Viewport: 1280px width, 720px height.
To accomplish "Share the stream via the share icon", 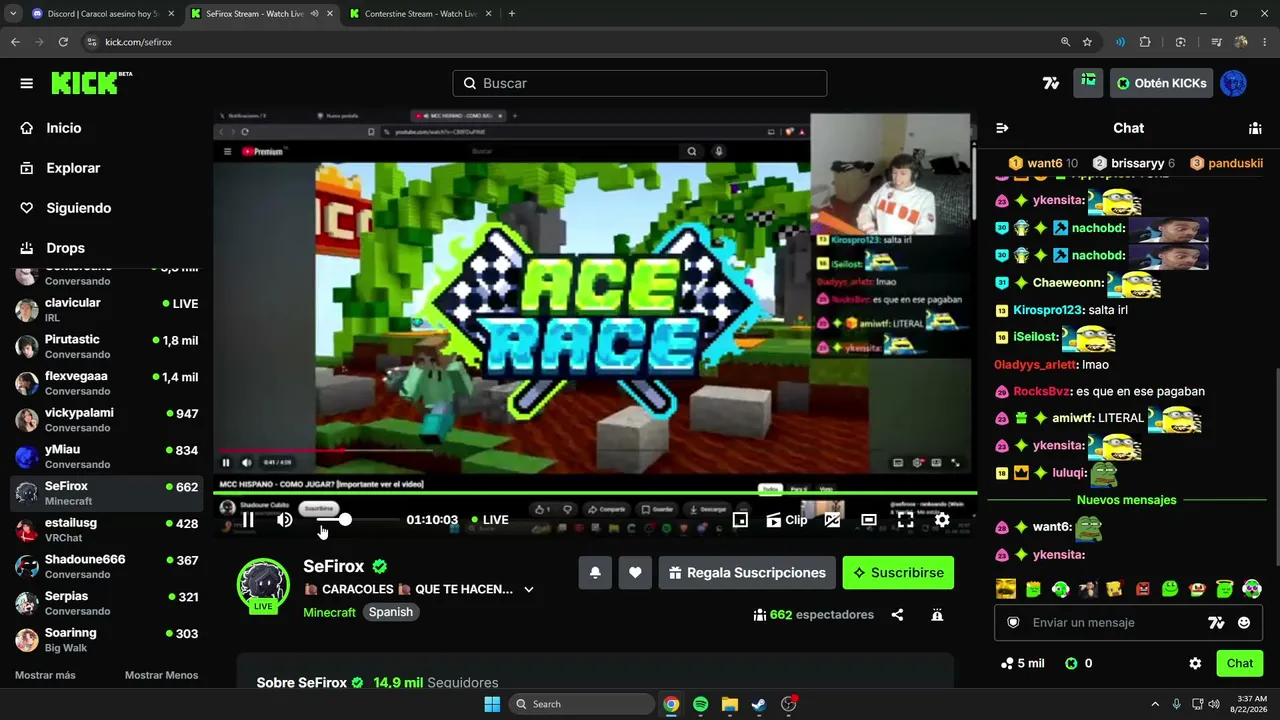I will [x=897, y=615].
